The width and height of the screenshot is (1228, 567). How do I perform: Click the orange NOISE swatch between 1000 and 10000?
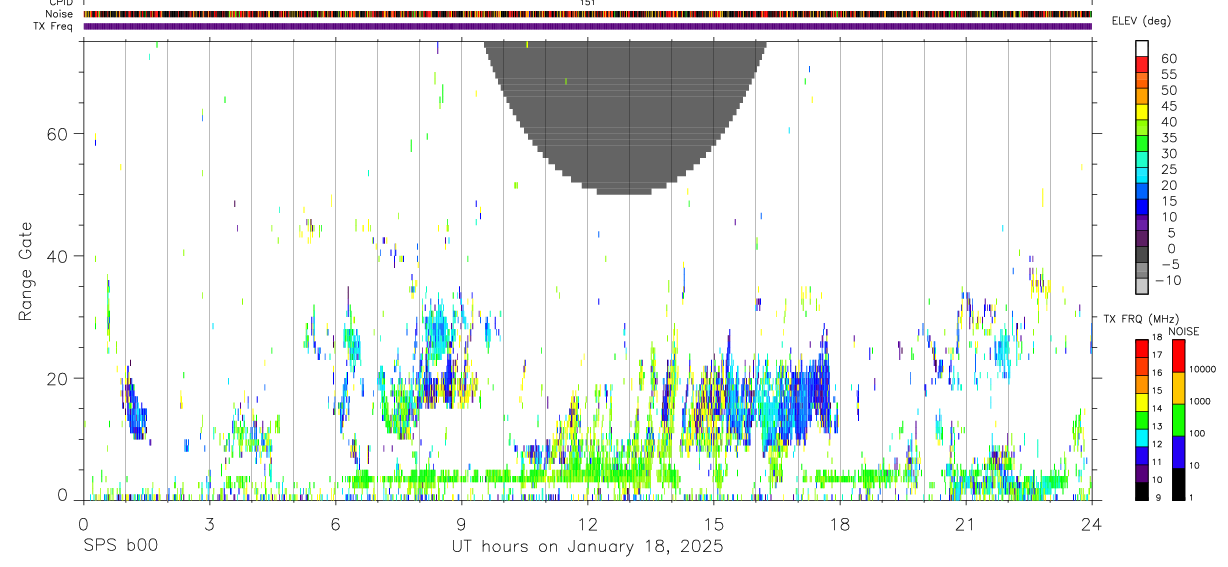(x=1177, y=388)
